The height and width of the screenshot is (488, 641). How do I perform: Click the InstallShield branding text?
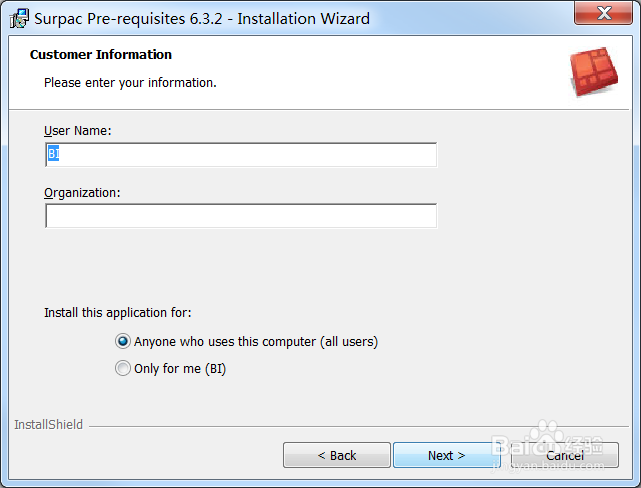tap(48, 425)
